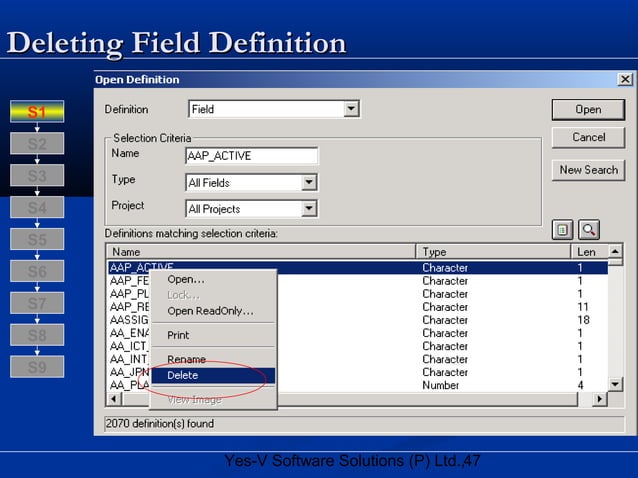Expand the Project dropdown showing All Projects
The width and height of the screenshot is (638, 478).
309,209
